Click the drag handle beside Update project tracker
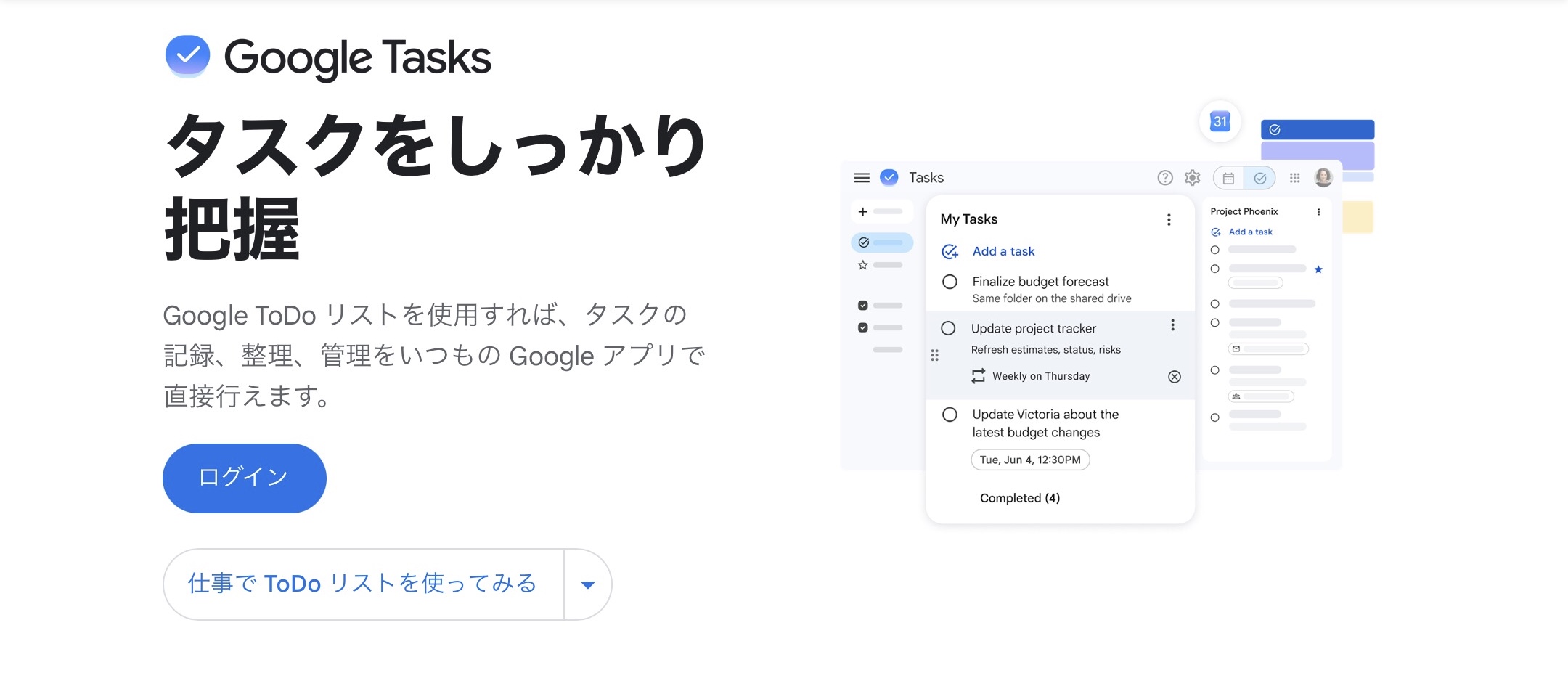1568x673 pixels. tap(935, 355)
